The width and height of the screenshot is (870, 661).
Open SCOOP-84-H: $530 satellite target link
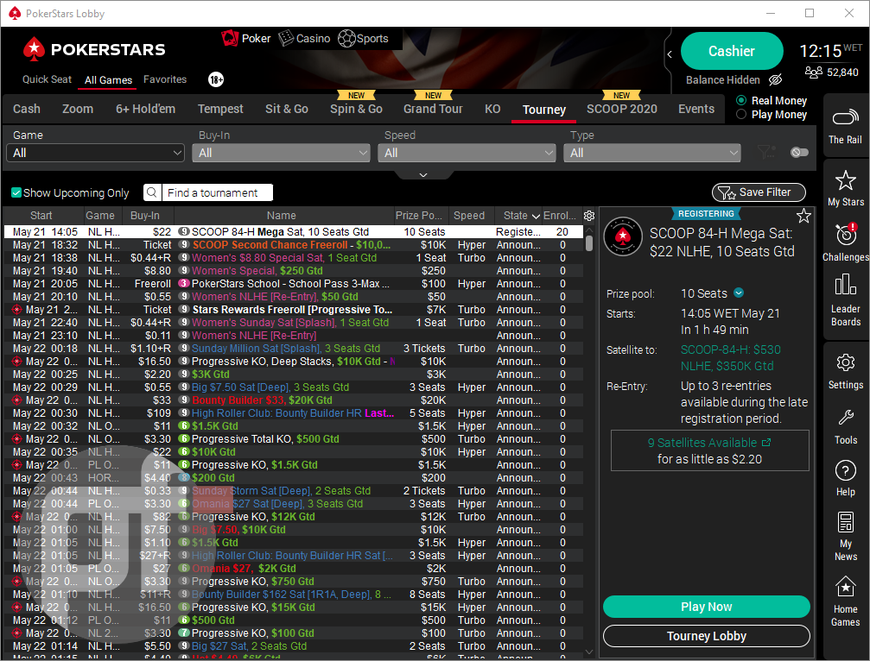pyautogui.click(x=731, y=357)
